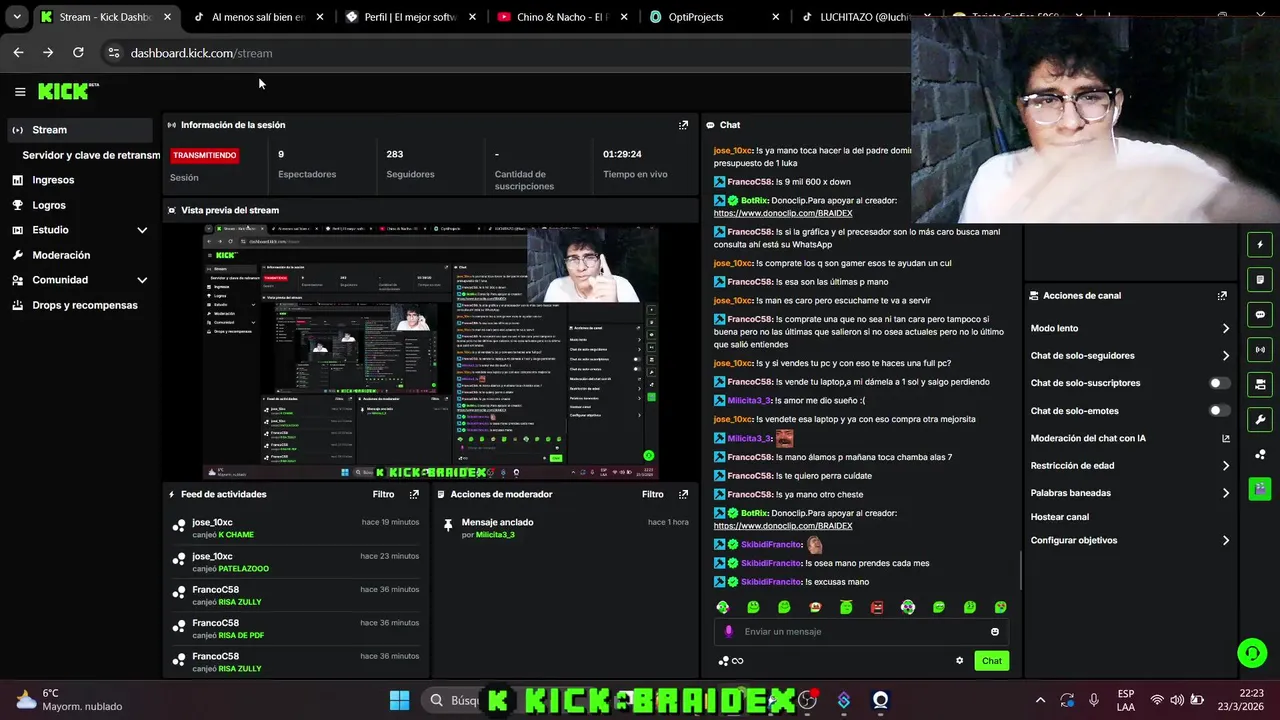
Task: Click K CHAME reward by jose_10xc
Action: pyautogui.click(x=236, y=535)
